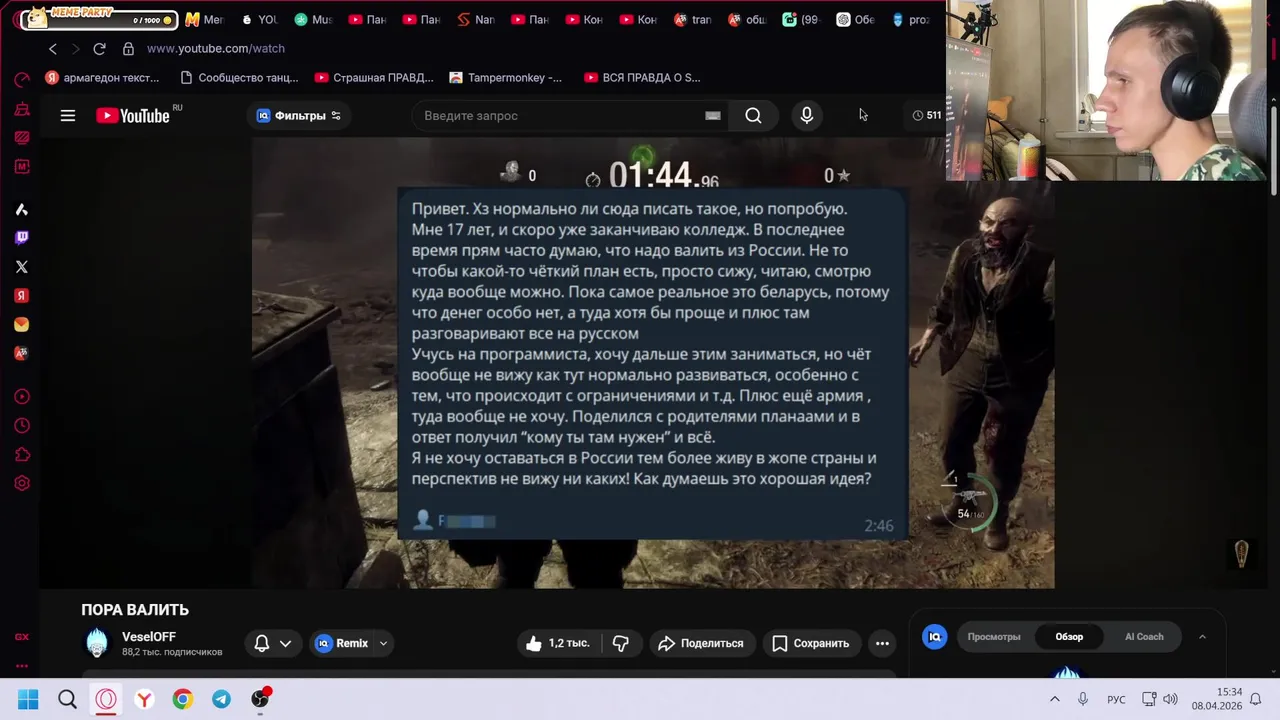This screenshot has width=1280, height=720.
Task: Open the extensions cube in sidebar
Action: 22,454
